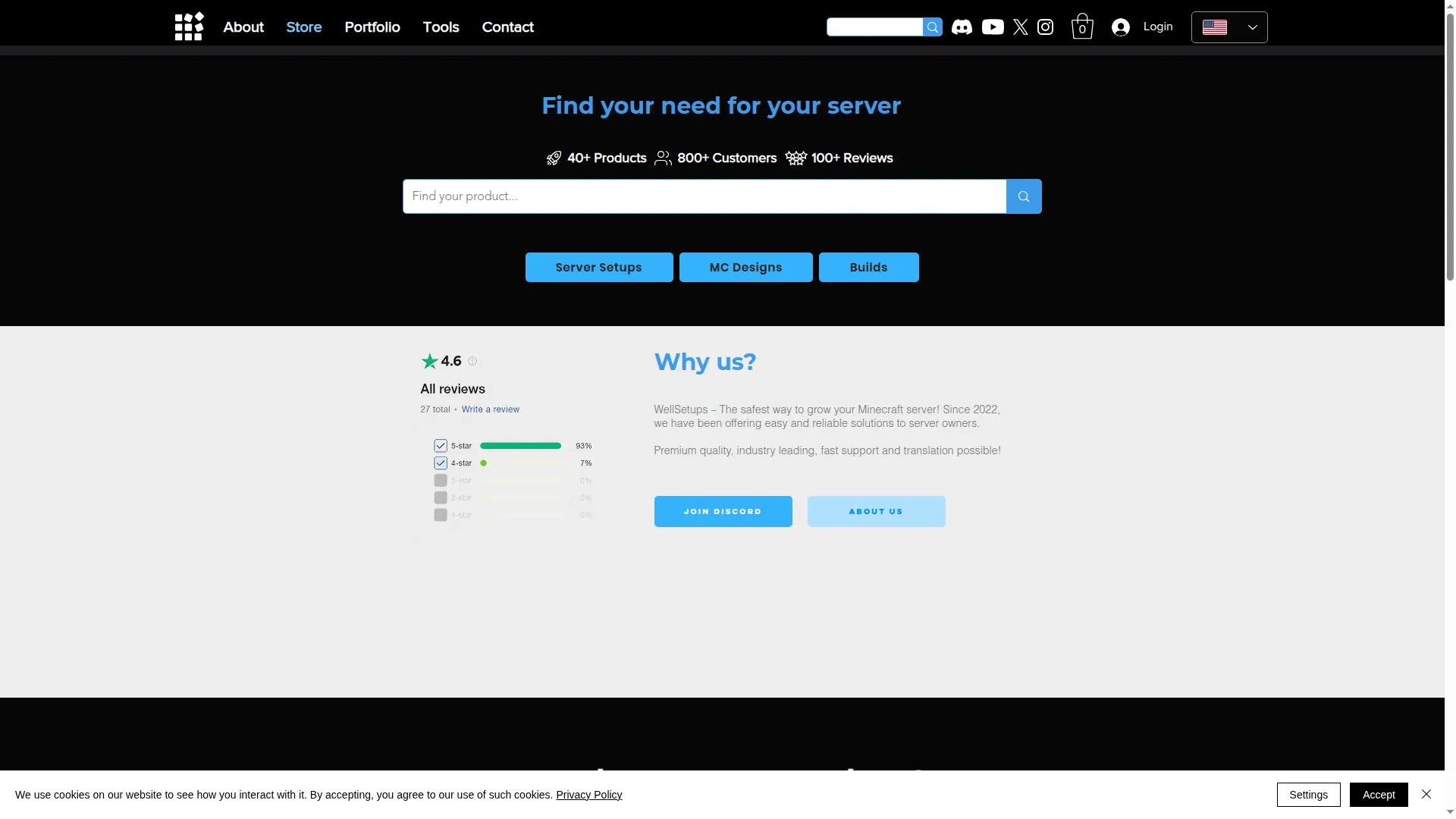Click the 3-star rating bar
1456x819 pixels.
pos(523,481)
